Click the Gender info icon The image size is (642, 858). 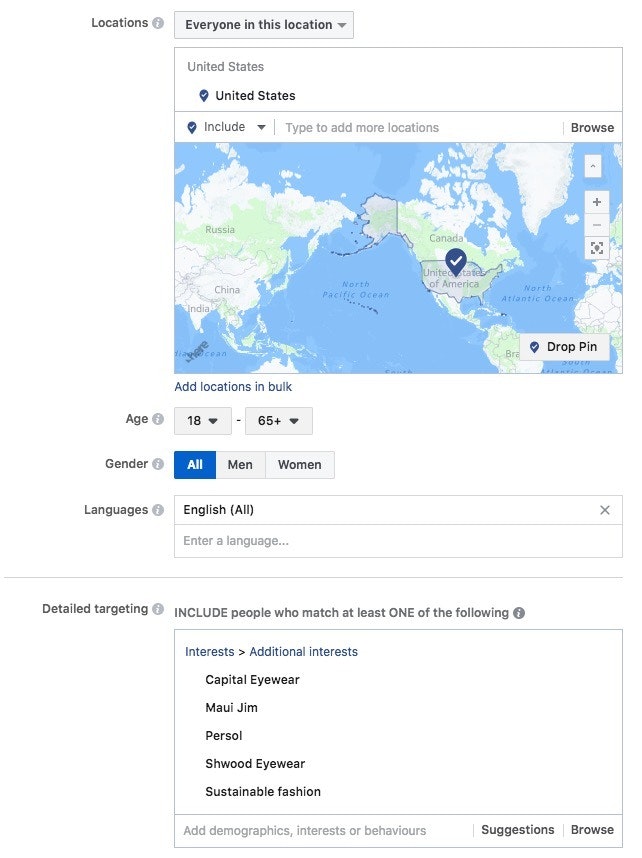tap(158, 464)
